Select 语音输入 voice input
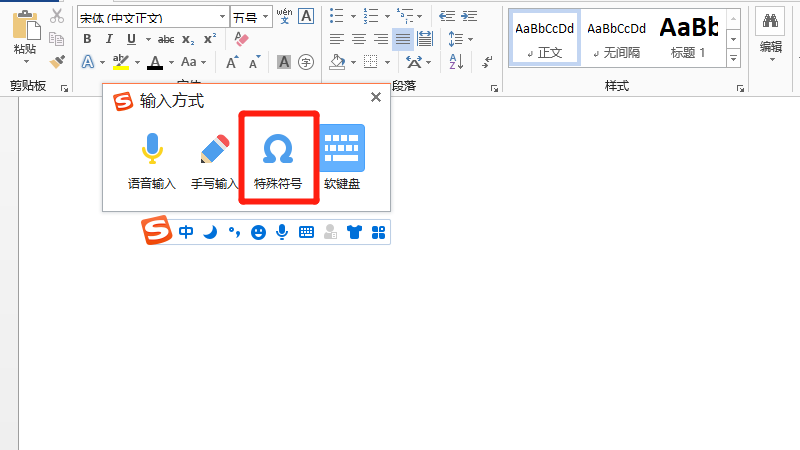The height and width of the screenshot is (450, 800). click(x=151, y=158)
